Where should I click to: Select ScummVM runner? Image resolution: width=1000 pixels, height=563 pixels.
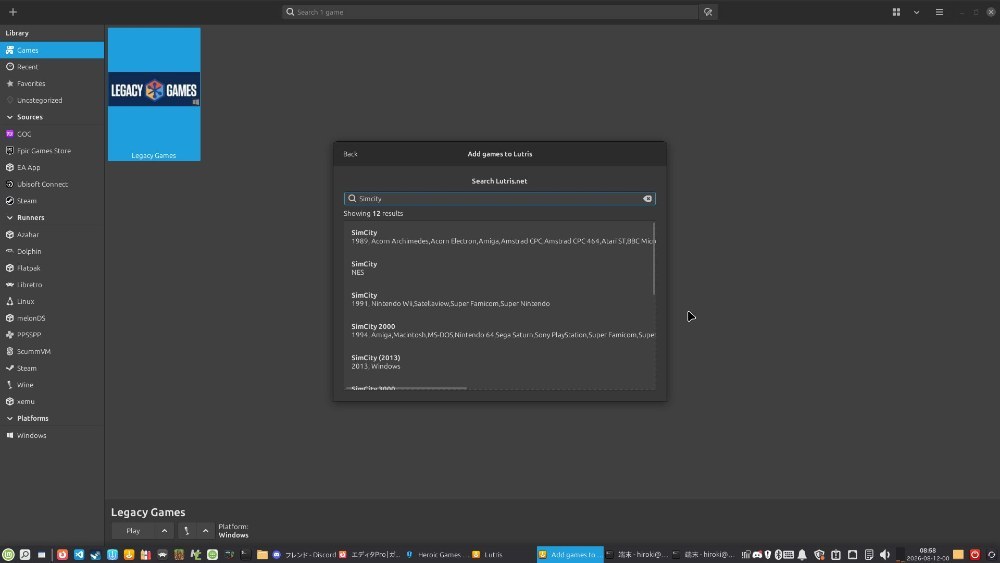point(52,351)
